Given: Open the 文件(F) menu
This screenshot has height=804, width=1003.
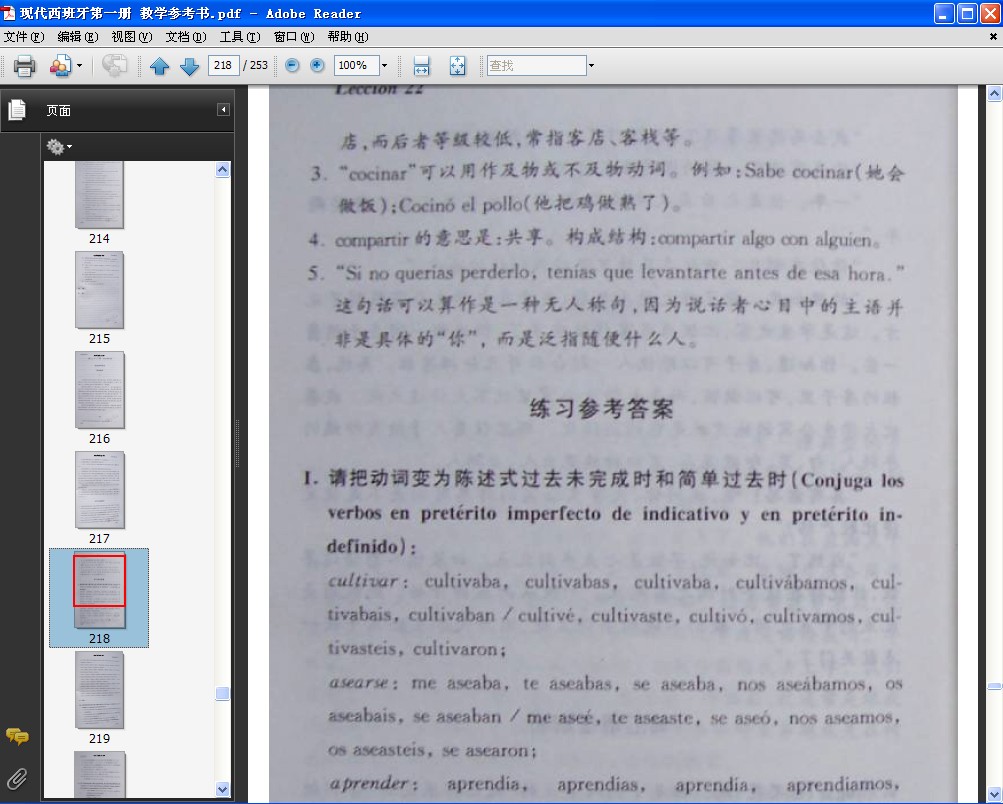Looking at the screenshot, I should 24,36.
